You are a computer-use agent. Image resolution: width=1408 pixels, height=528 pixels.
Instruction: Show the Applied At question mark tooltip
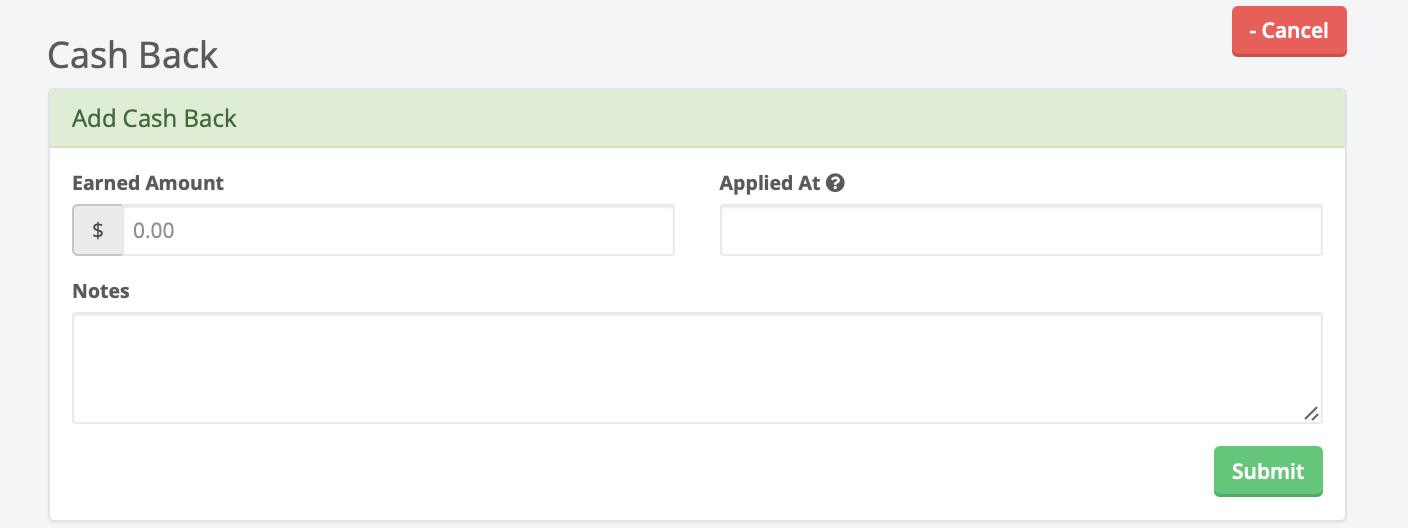[836, 183]
